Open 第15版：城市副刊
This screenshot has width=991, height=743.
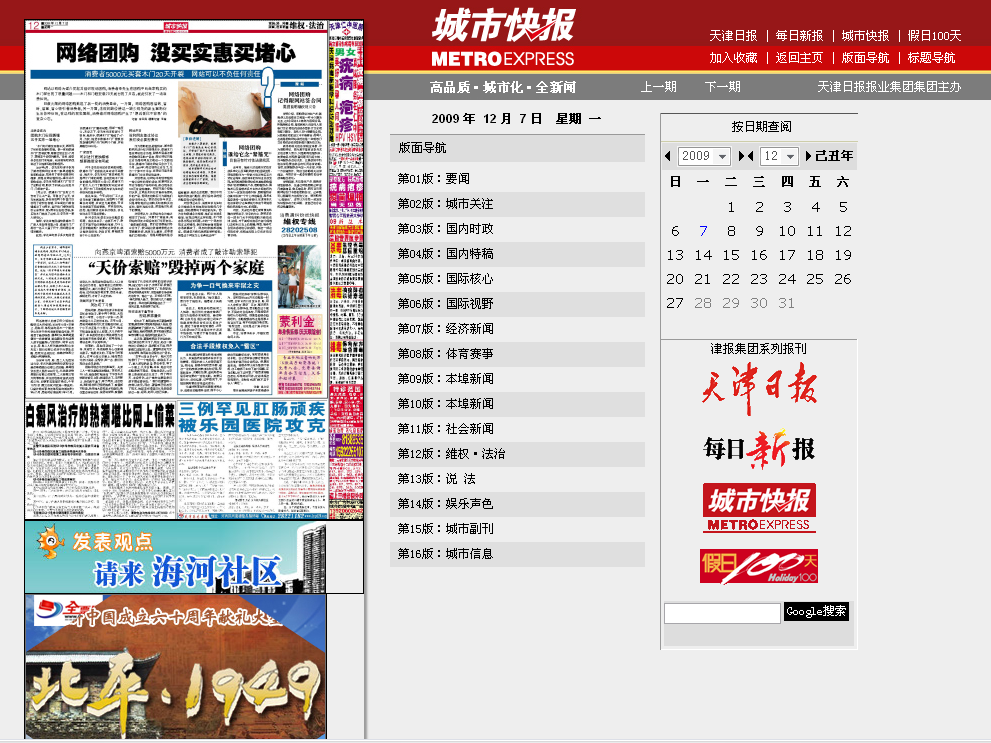pos(445,529)
